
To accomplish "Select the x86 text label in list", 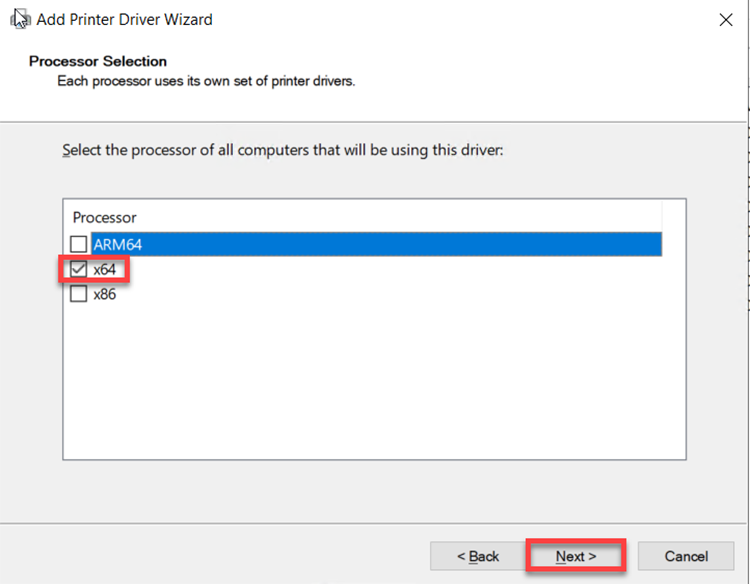I will (105, 295).
